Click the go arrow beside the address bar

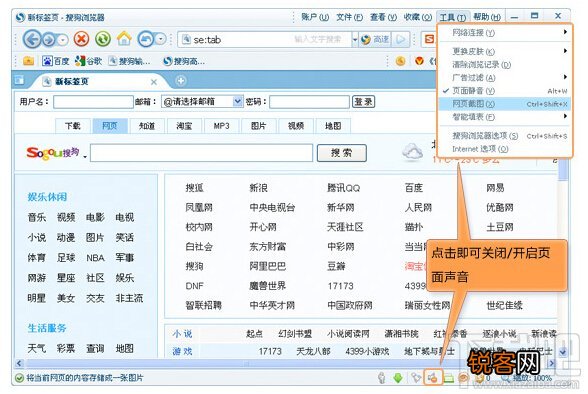coord(401,39)
